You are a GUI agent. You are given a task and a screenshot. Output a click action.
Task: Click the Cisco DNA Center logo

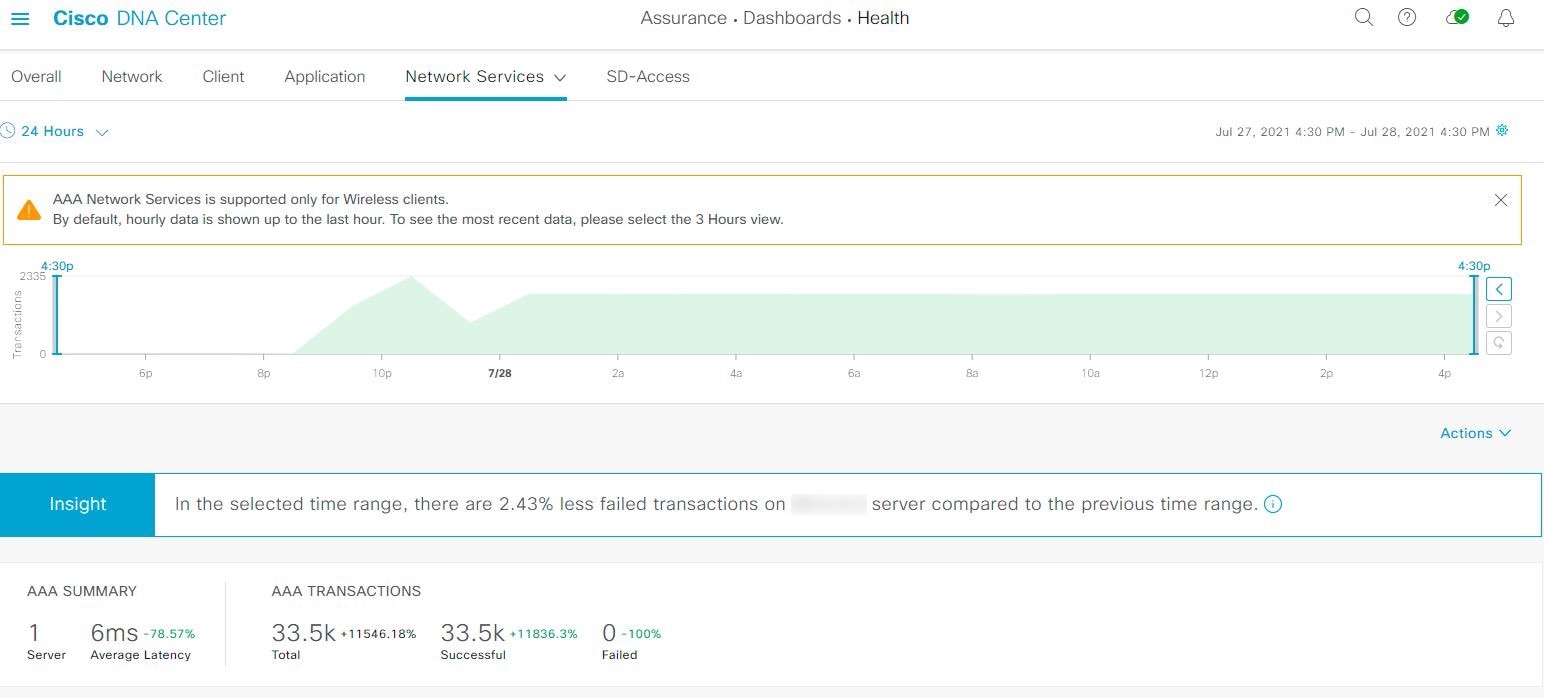pos(139,18)
